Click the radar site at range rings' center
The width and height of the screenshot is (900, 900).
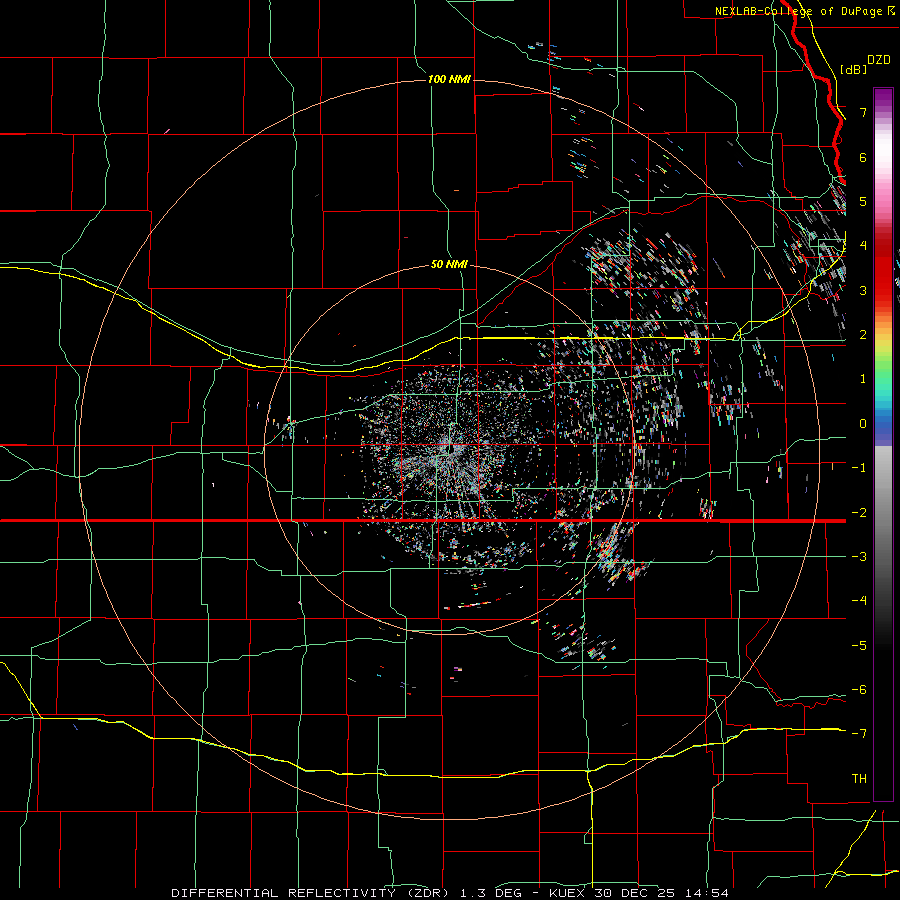point(449,449)
